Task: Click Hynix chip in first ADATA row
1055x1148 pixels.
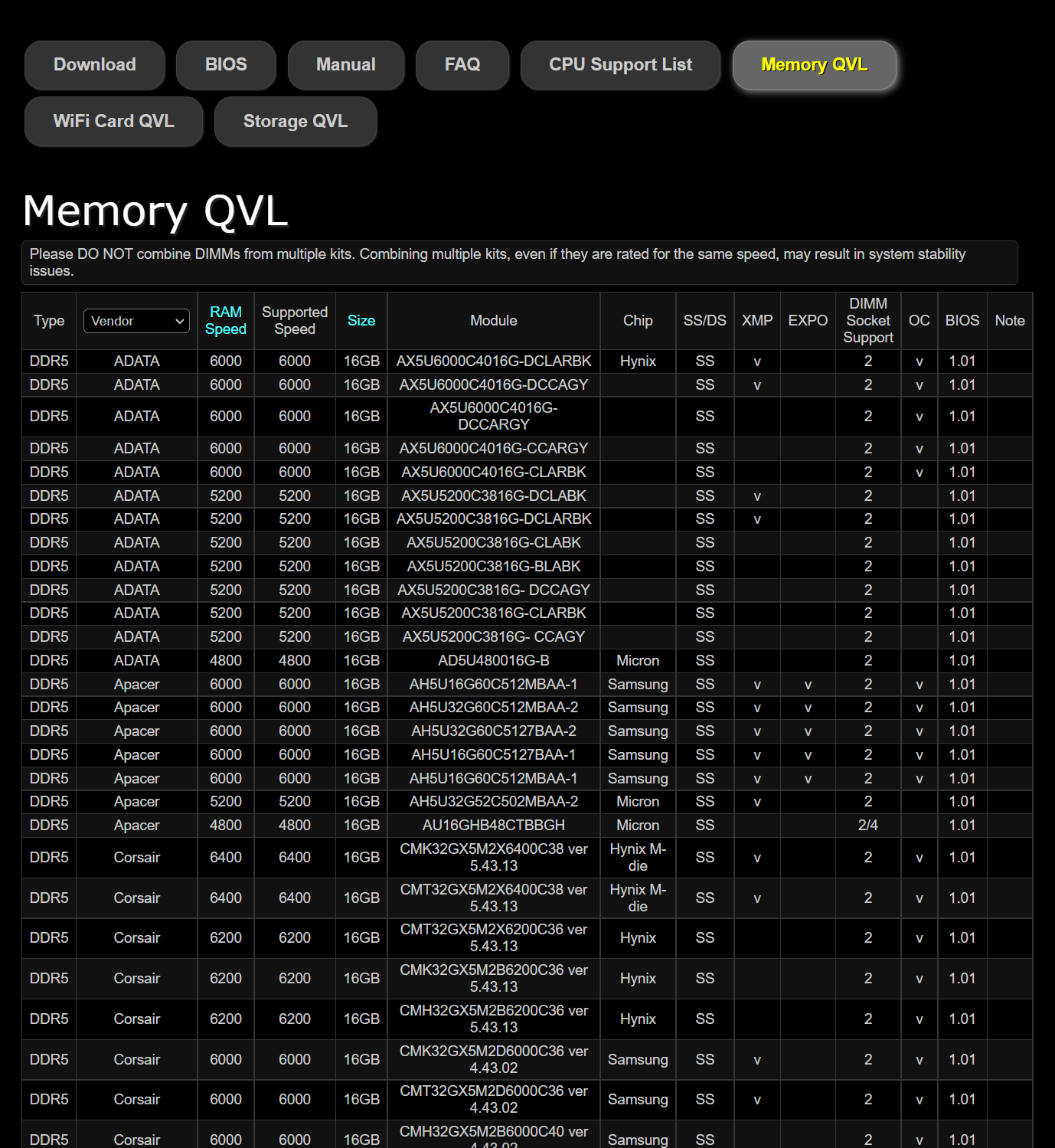Action: click(638, 361)
